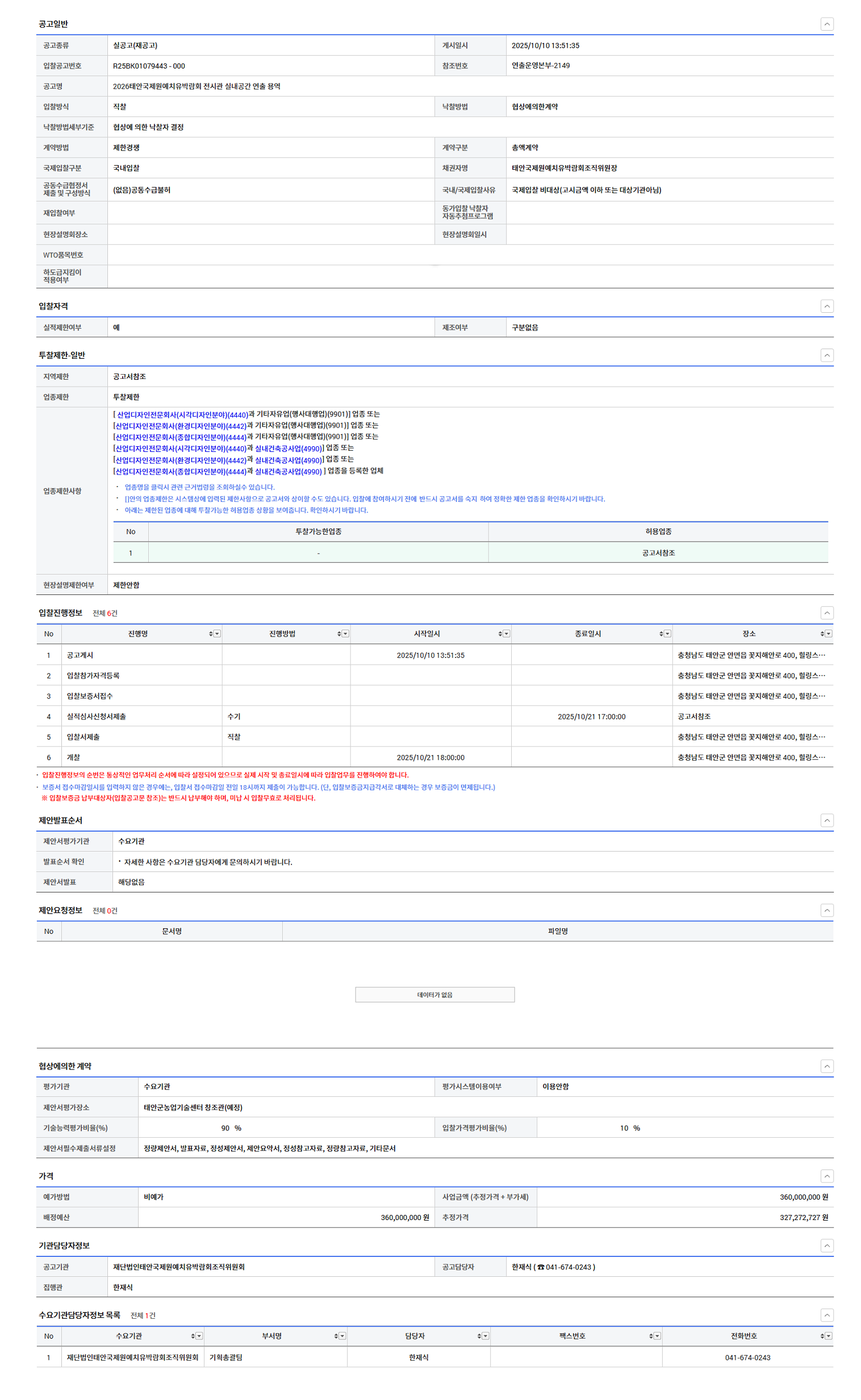Open the 담당자 column filter dropdown

[486, 1336]
